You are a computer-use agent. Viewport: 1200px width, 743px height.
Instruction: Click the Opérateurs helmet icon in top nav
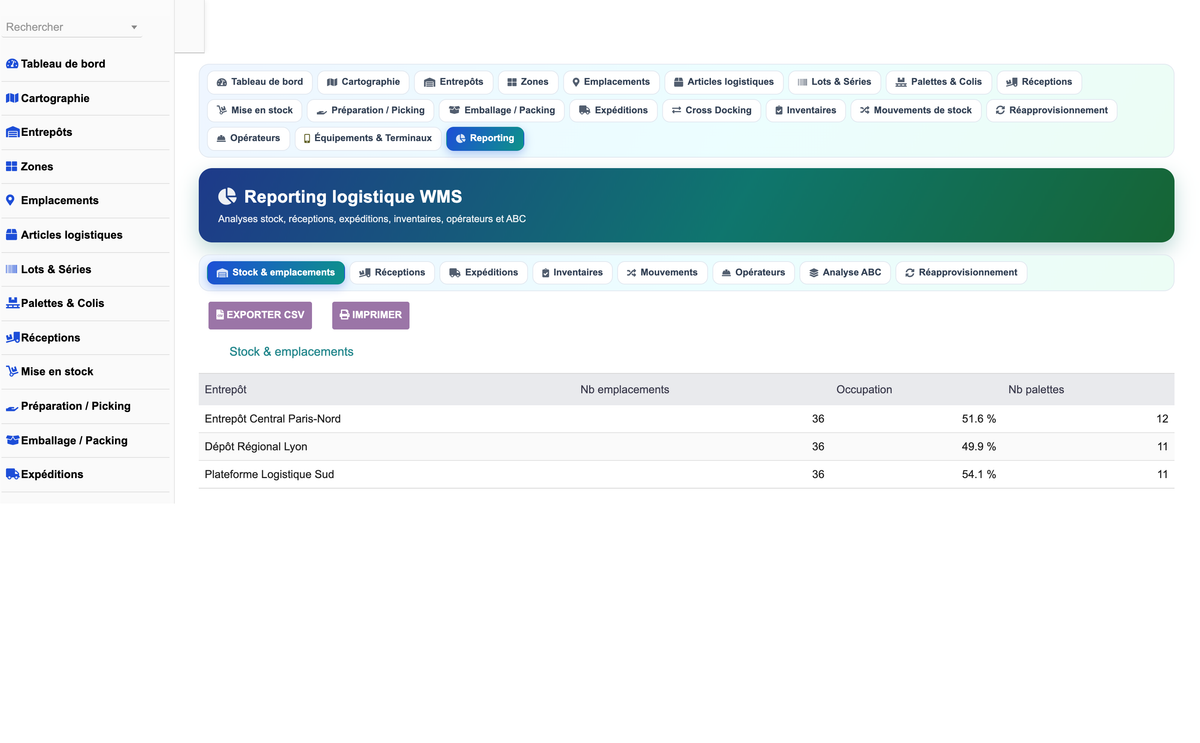tap(222, 138)
